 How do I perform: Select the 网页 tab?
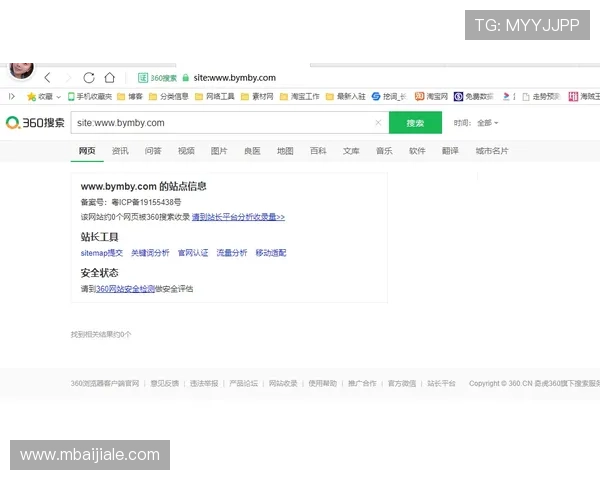(87, 151)
